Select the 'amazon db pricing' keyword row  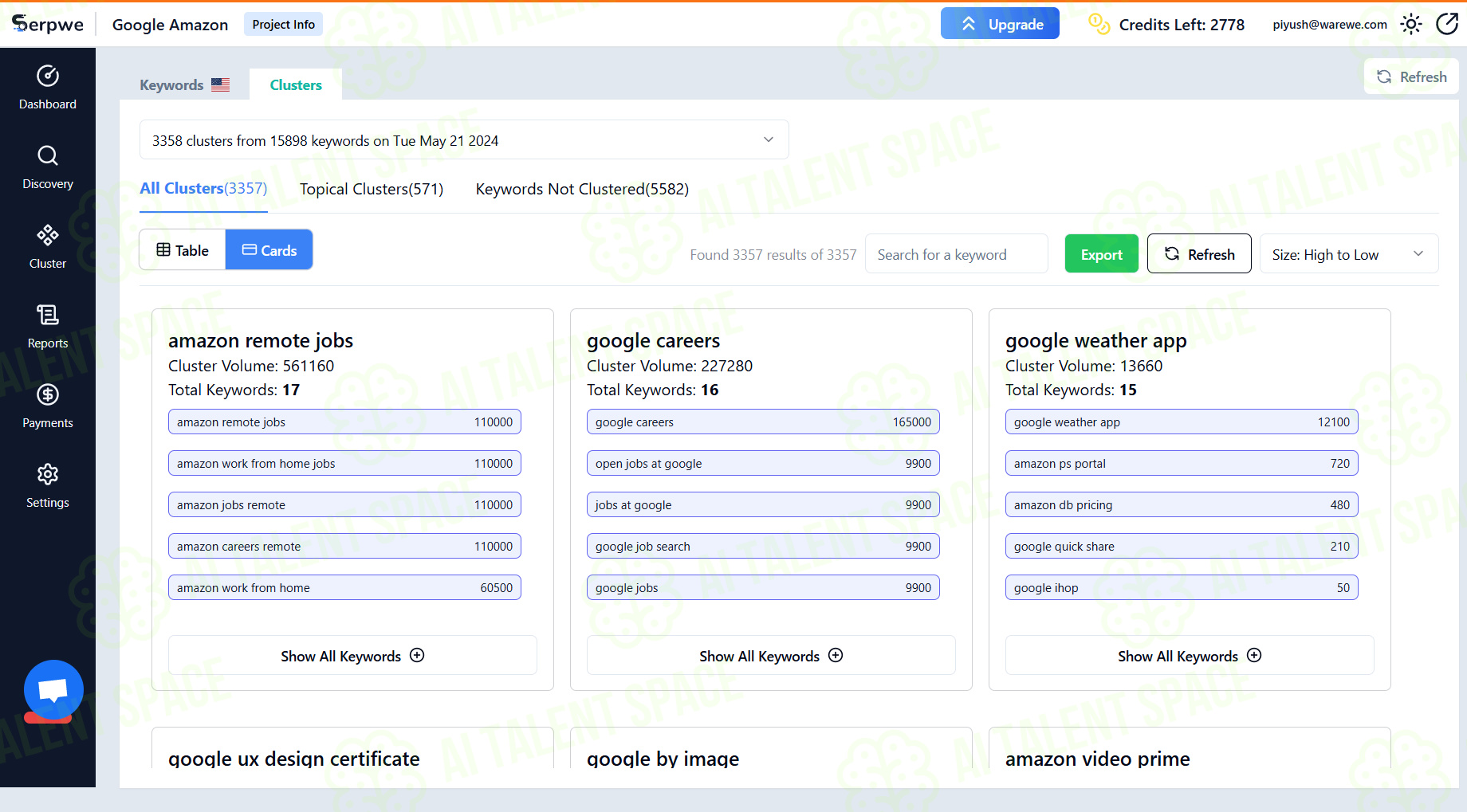(x=1182, y=504)
